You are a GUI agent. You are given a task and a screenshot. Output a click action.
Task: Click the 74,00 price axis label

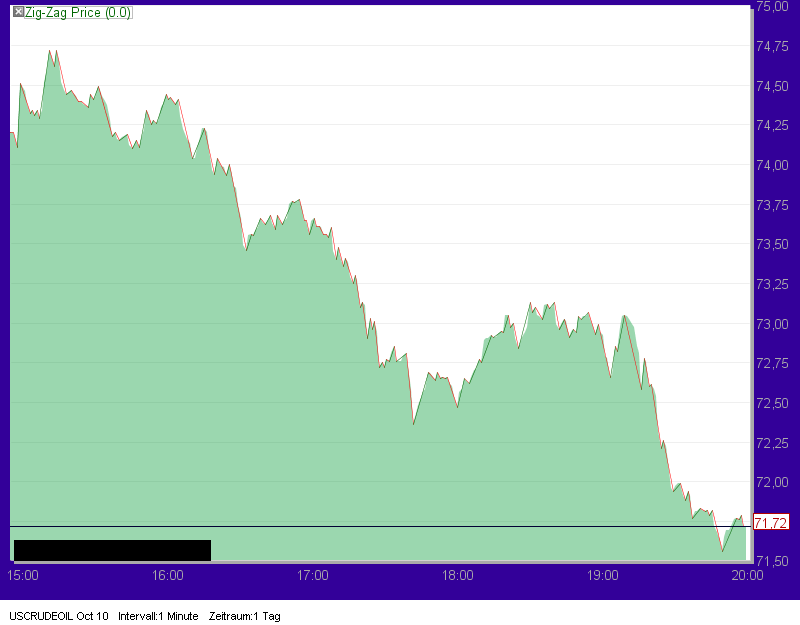tap(772, 165)
